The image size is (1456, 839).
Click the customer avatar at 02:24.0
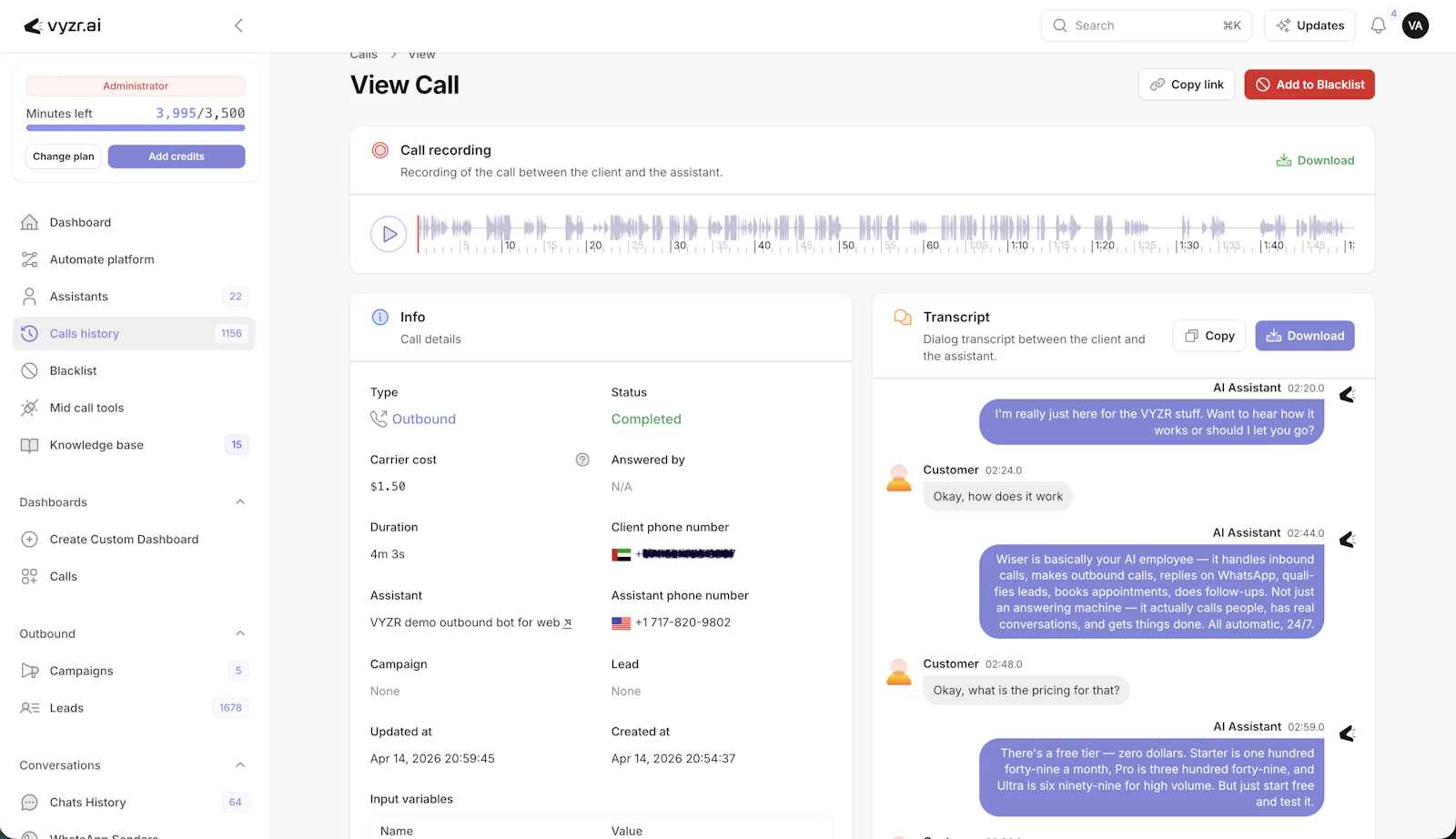(899, 478)
